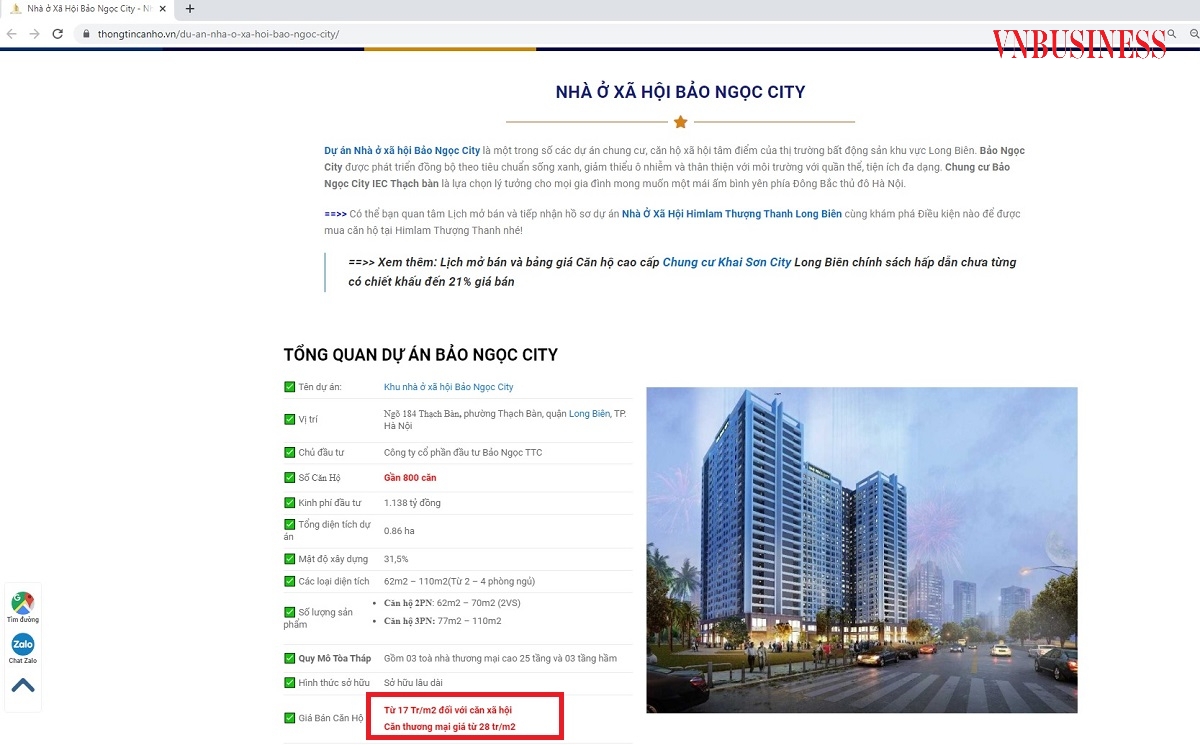Image resolution: width=1200 pixels, height=745 pixels.
Task: Click the green checkmark beside Tên dự án
Action: pyautogui.click(x=288, y=386)
